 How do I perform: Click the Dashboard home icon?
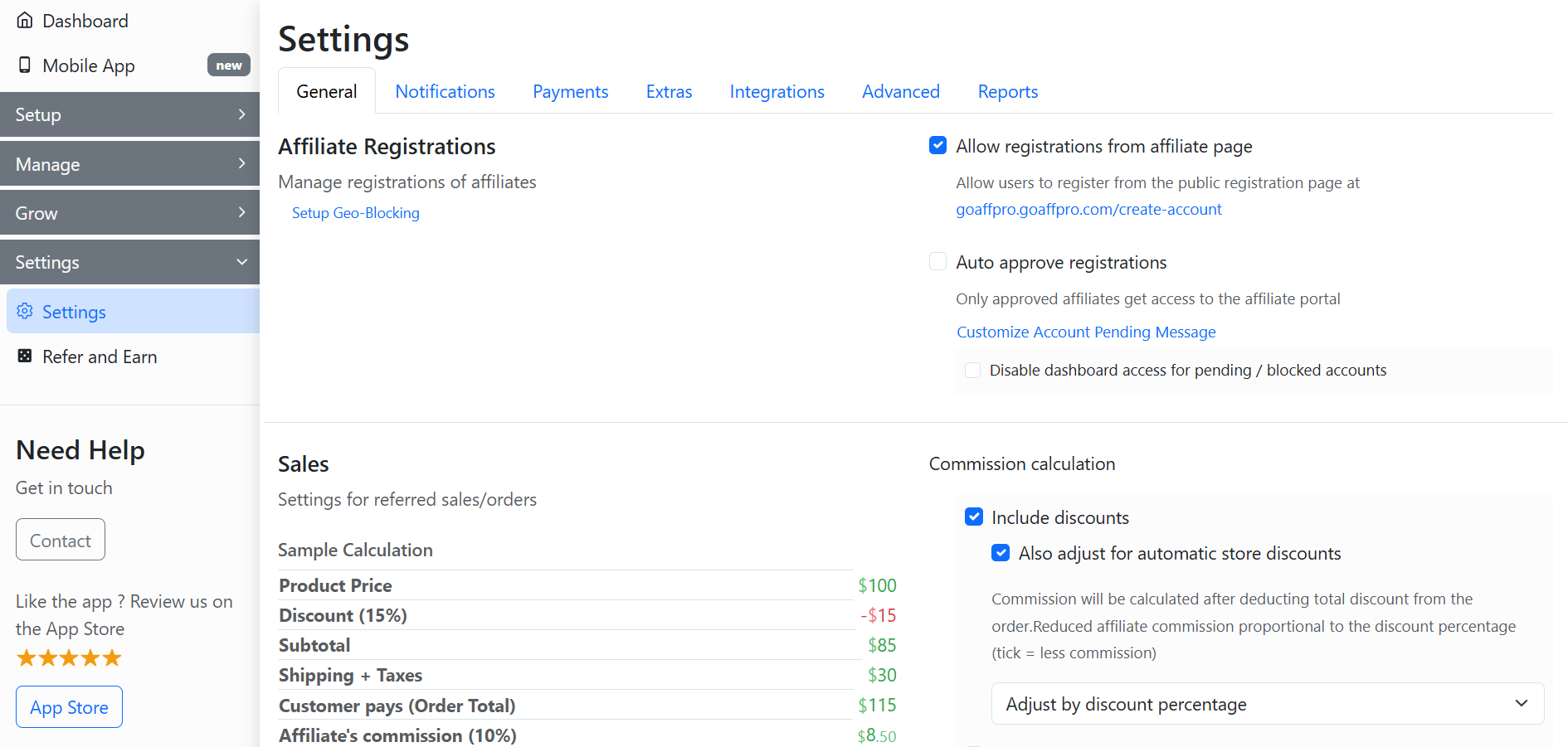click(x=25, y=21)
